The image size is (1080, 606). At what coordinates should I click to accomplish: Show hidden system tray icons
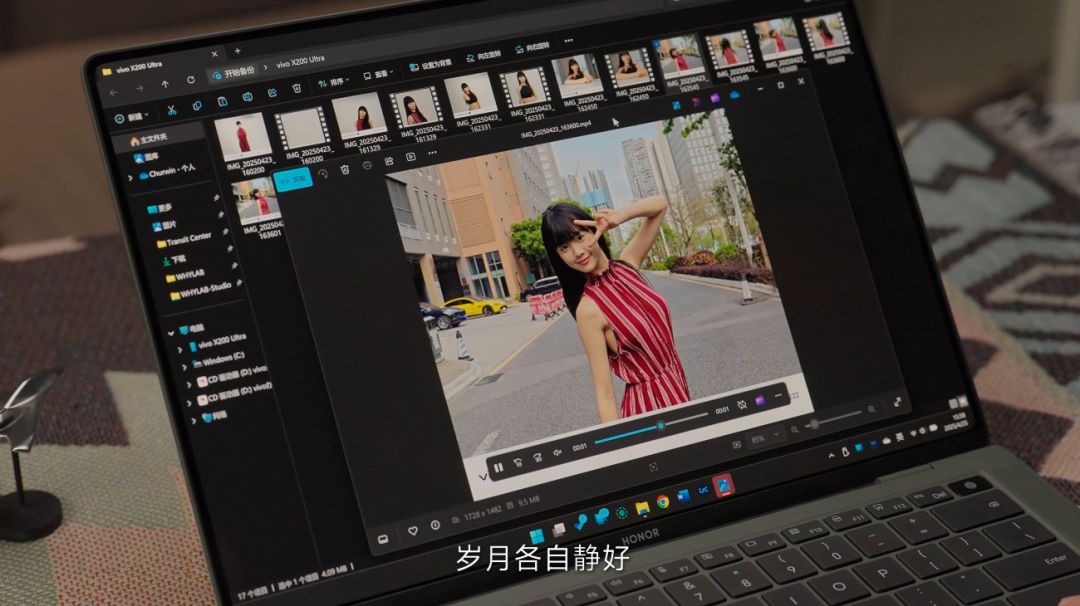pyautogui.click(x=831, y=455)
